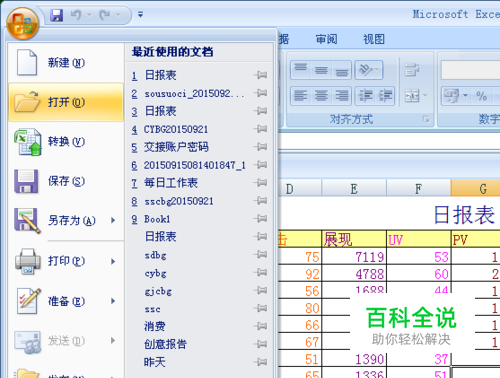This screenshot has height=378, width=500.
Task: Choose 打开 (O) from the Office menu
Action: (x=66, y=102)
